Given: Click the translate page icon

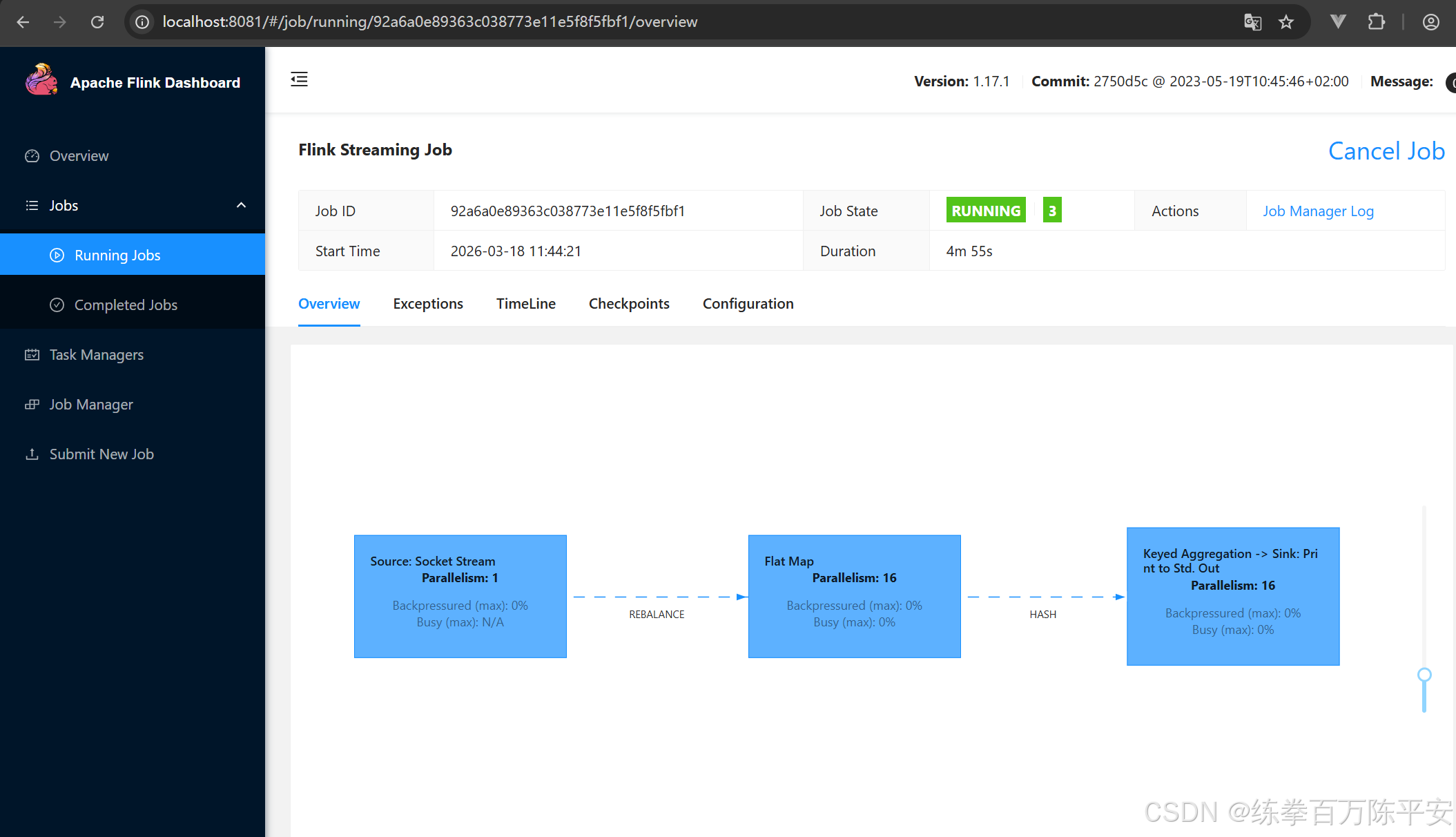Looking at the screenshot, I should pos(1252,22).
